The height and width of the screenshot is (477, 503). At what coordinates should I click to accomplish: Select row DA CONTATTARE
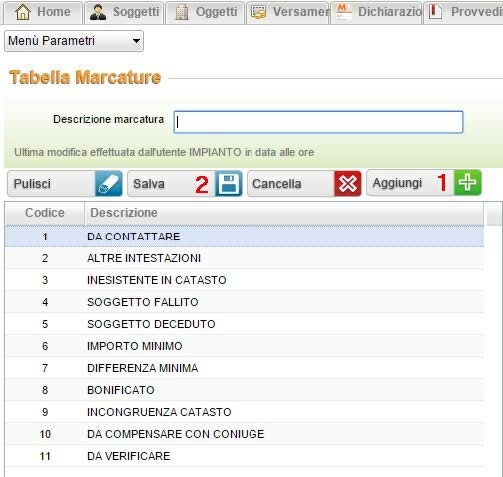click(245, 237)
